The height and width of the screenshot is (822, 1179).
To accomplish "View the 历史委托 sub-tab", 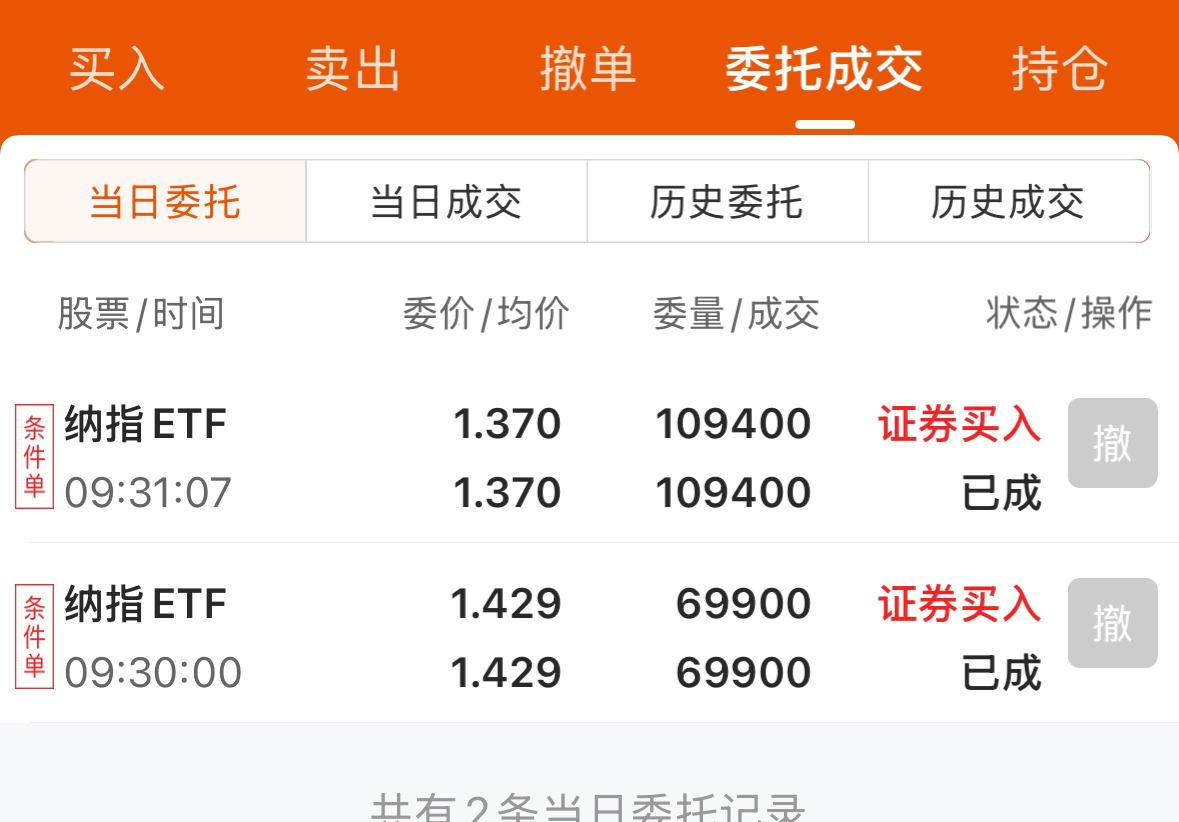I will (x=727, y=202).
